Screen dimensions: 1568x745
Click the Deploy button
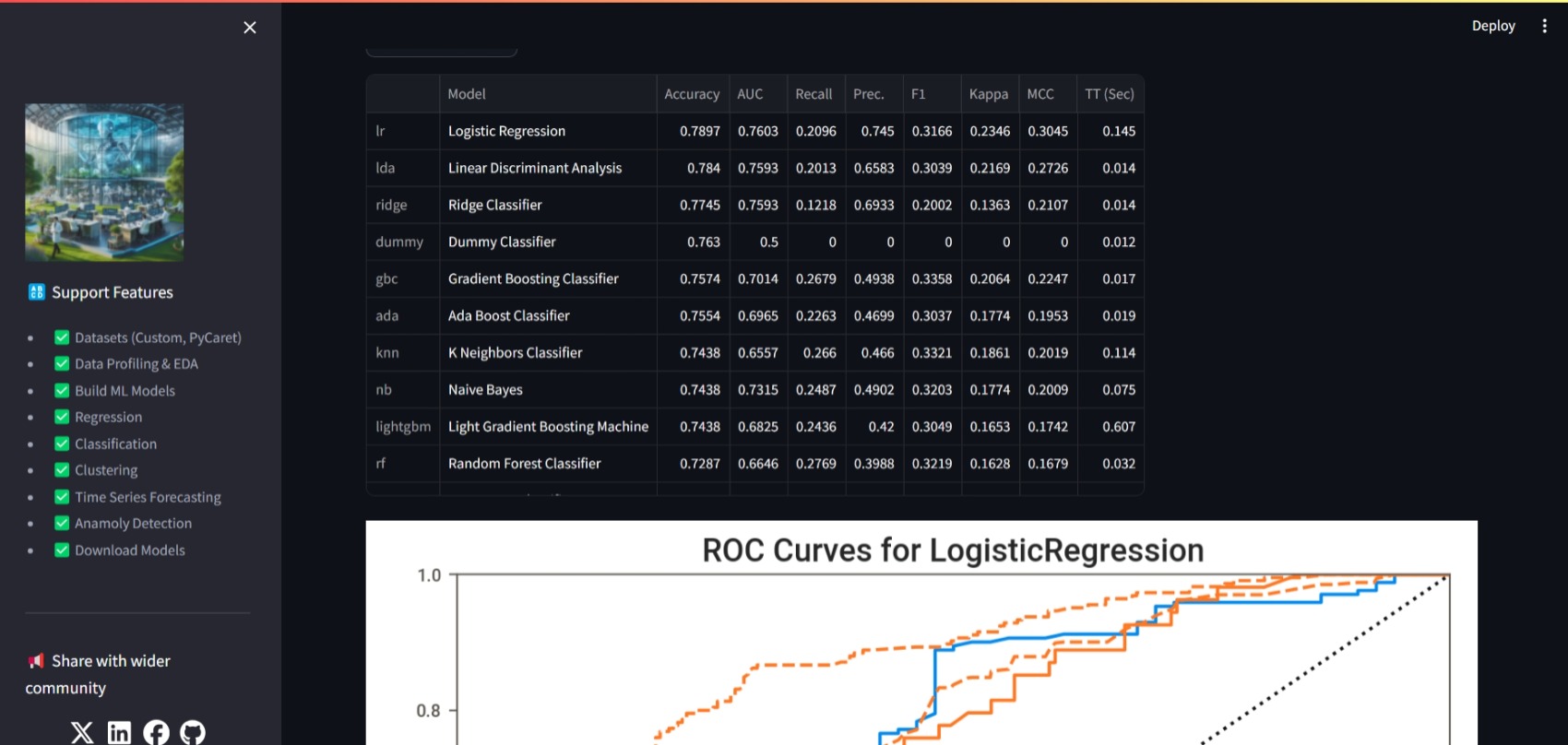1492,26
